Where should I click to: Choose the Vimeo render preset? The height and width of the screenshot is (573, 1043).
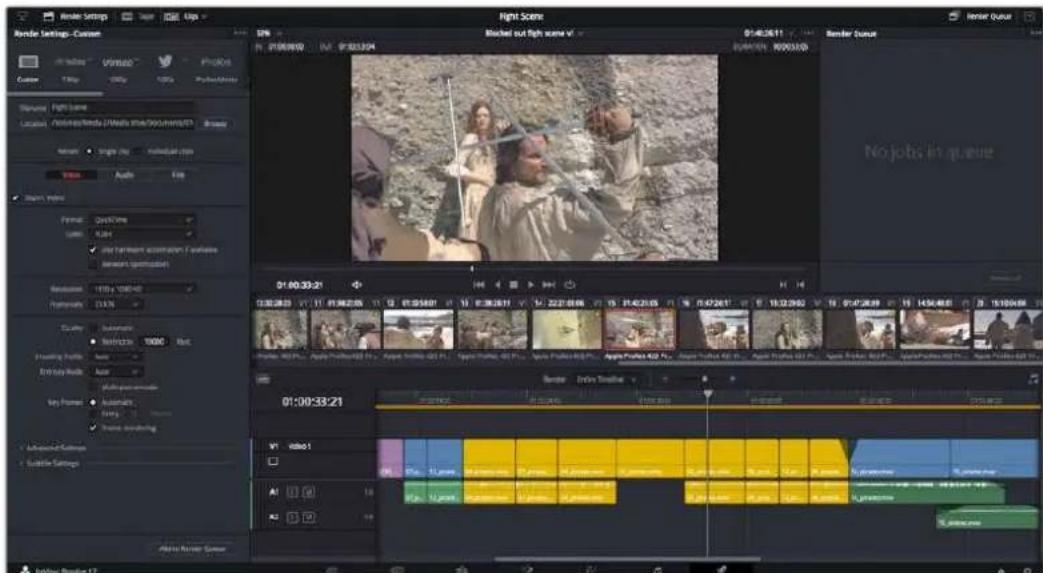[x=118, y=62]
